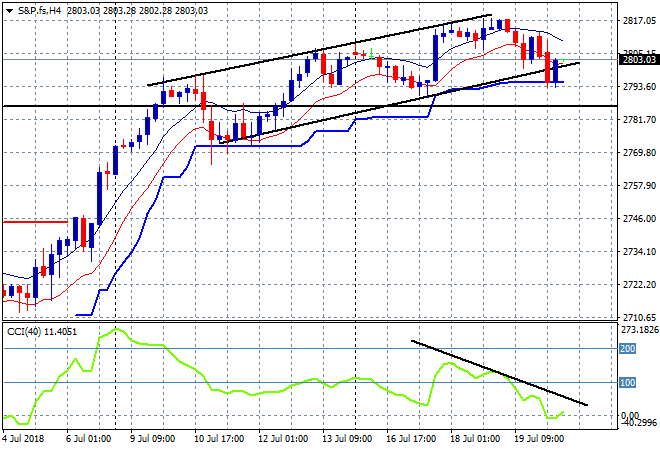660x450 pixels.
Task: Click the 2757.90 price axis label
Action: [x=639, y=186]
